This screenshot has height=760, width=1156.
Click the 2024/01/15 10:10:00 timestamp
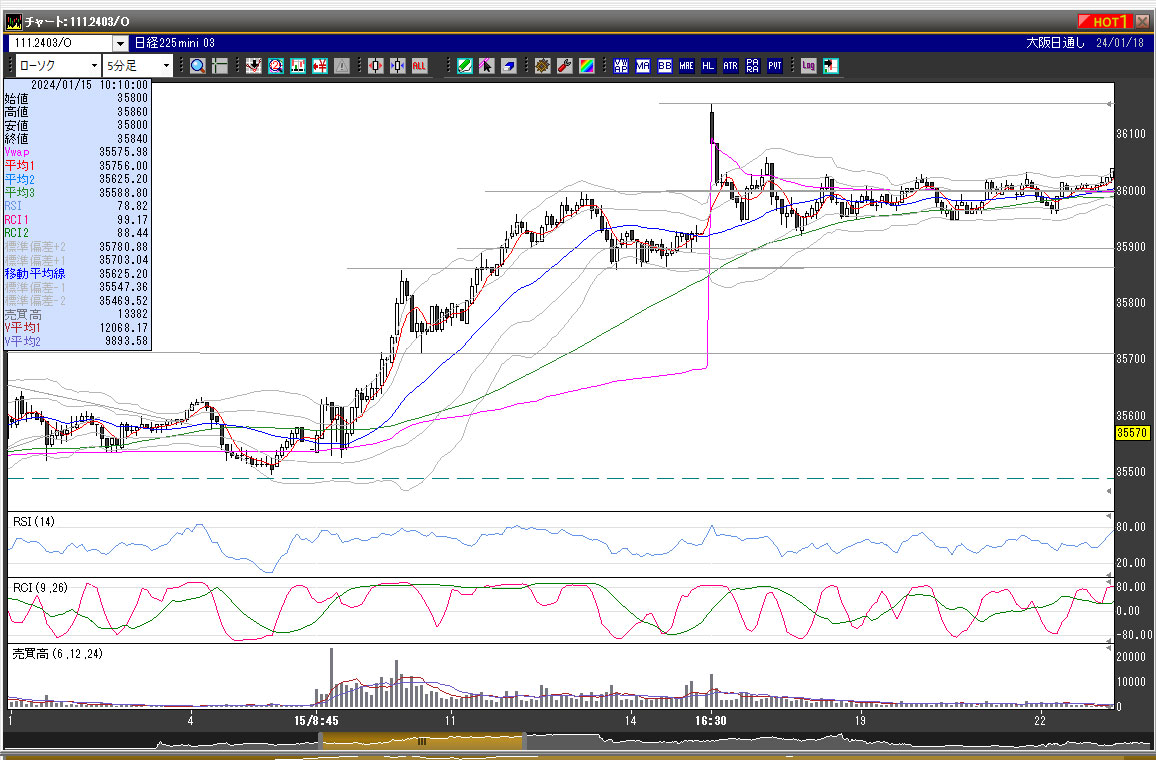click(x=89, y=85)
